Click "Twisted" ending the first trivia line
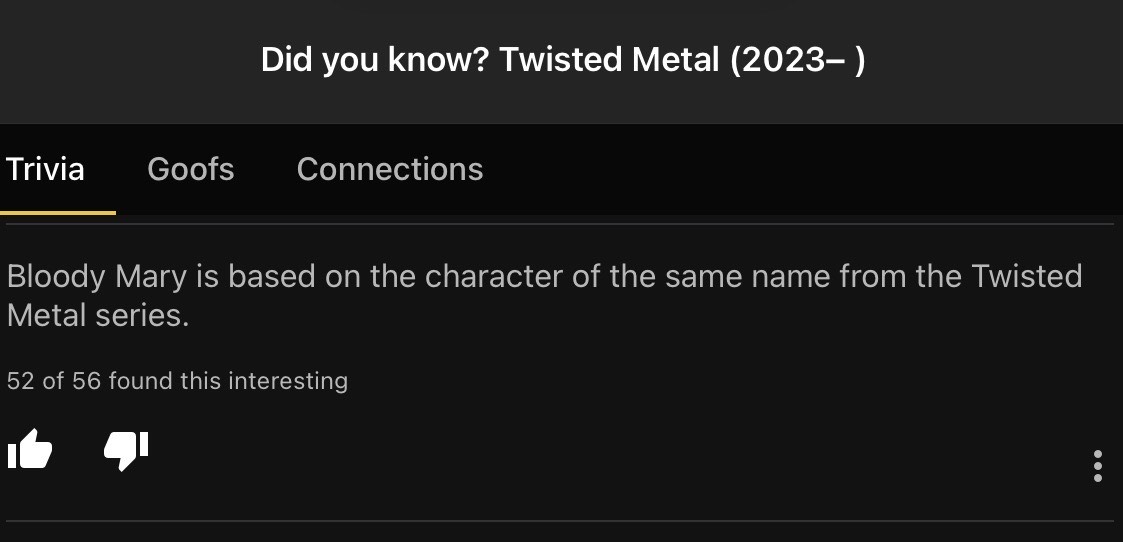The height and width of the screenshot is (542, 1123). [1027, 276]
